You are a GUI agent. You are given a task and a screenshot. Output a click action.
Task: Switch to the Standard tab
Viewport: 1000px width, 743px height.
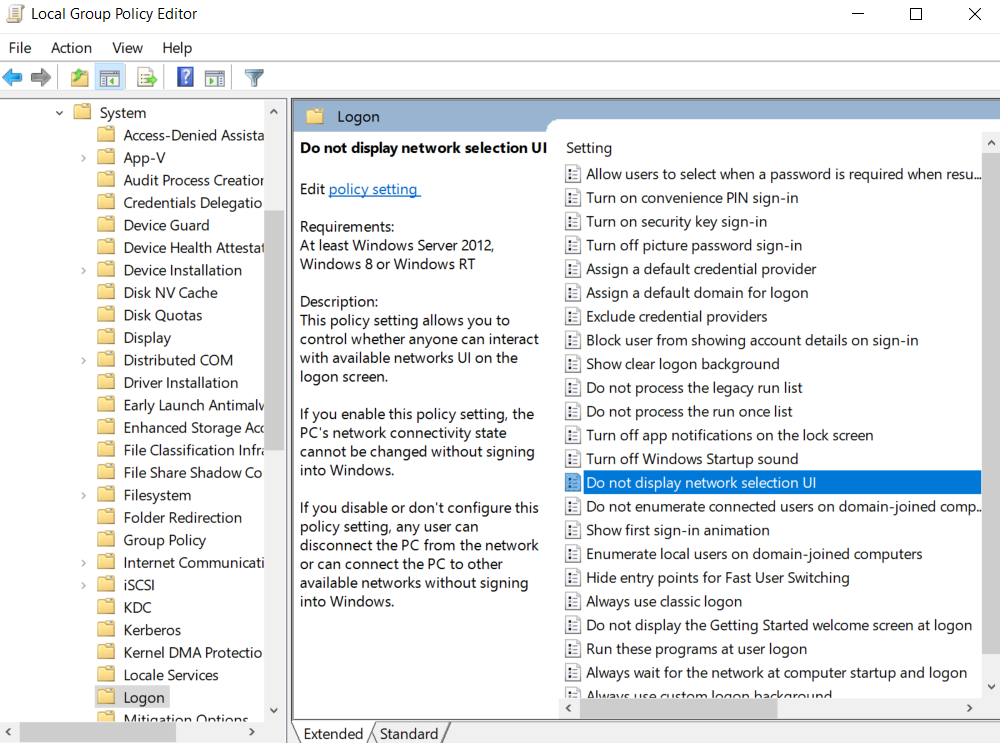tap(408, 733)
